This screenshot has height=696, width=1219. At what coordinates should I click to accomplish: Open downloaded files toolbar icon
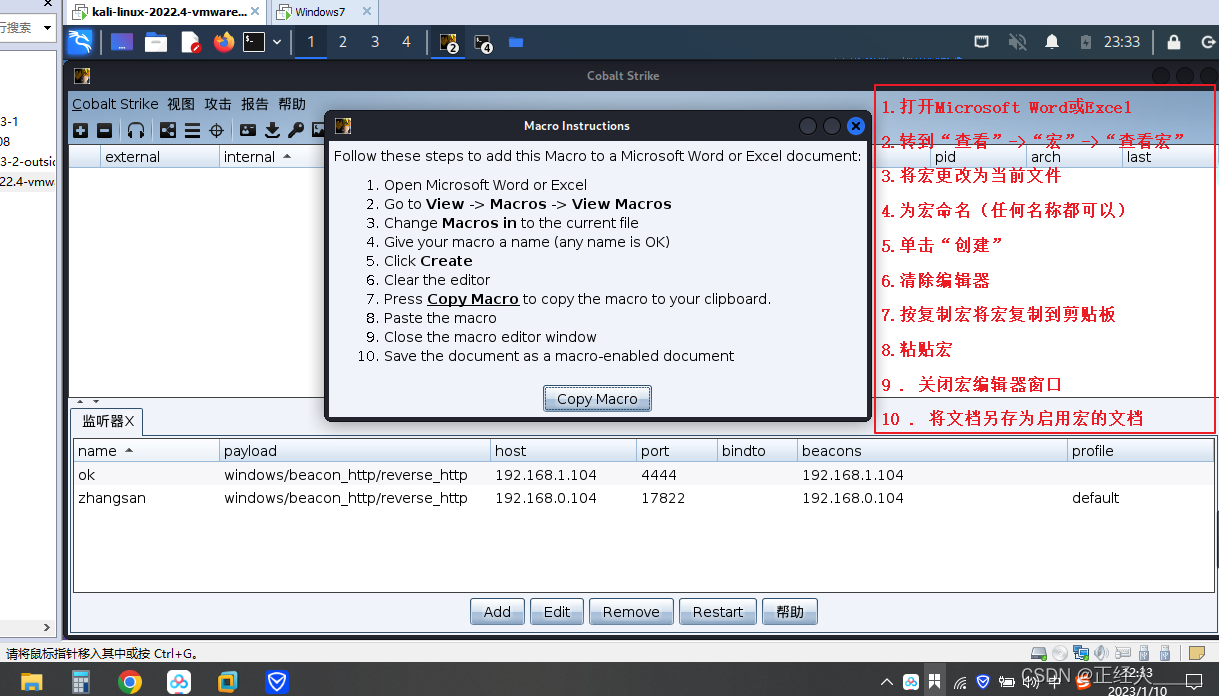click(272, 130)
